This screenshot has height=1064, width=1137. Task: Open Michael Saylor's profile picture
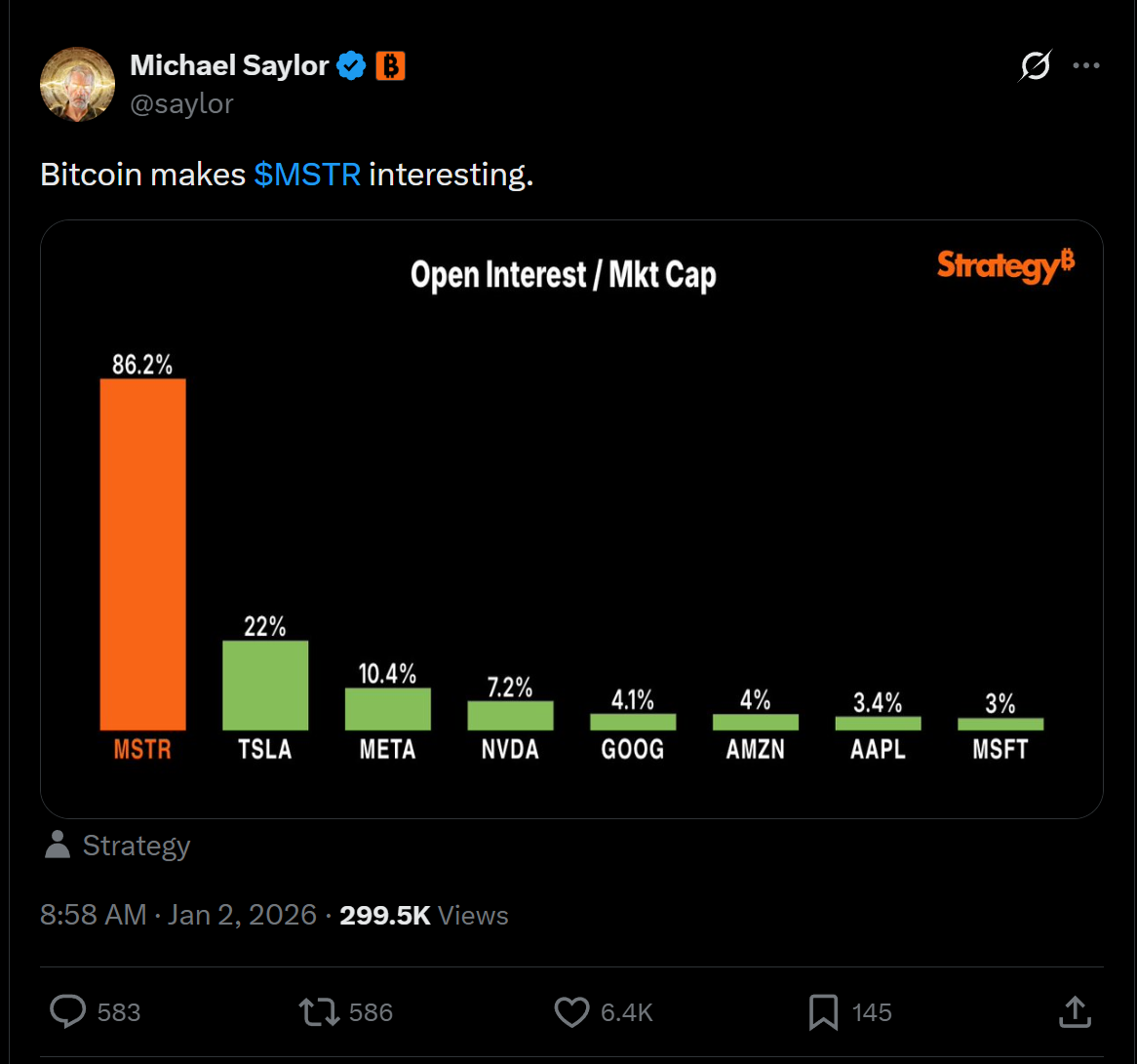[x=77, y=84]
